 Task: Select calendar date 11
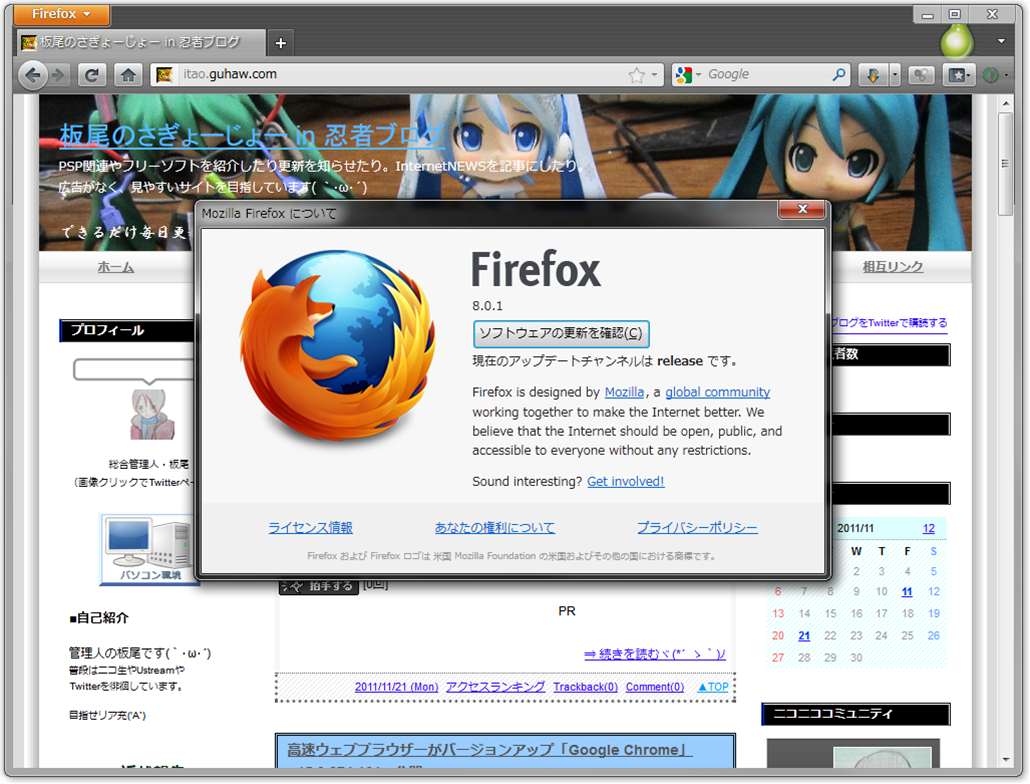907,592
